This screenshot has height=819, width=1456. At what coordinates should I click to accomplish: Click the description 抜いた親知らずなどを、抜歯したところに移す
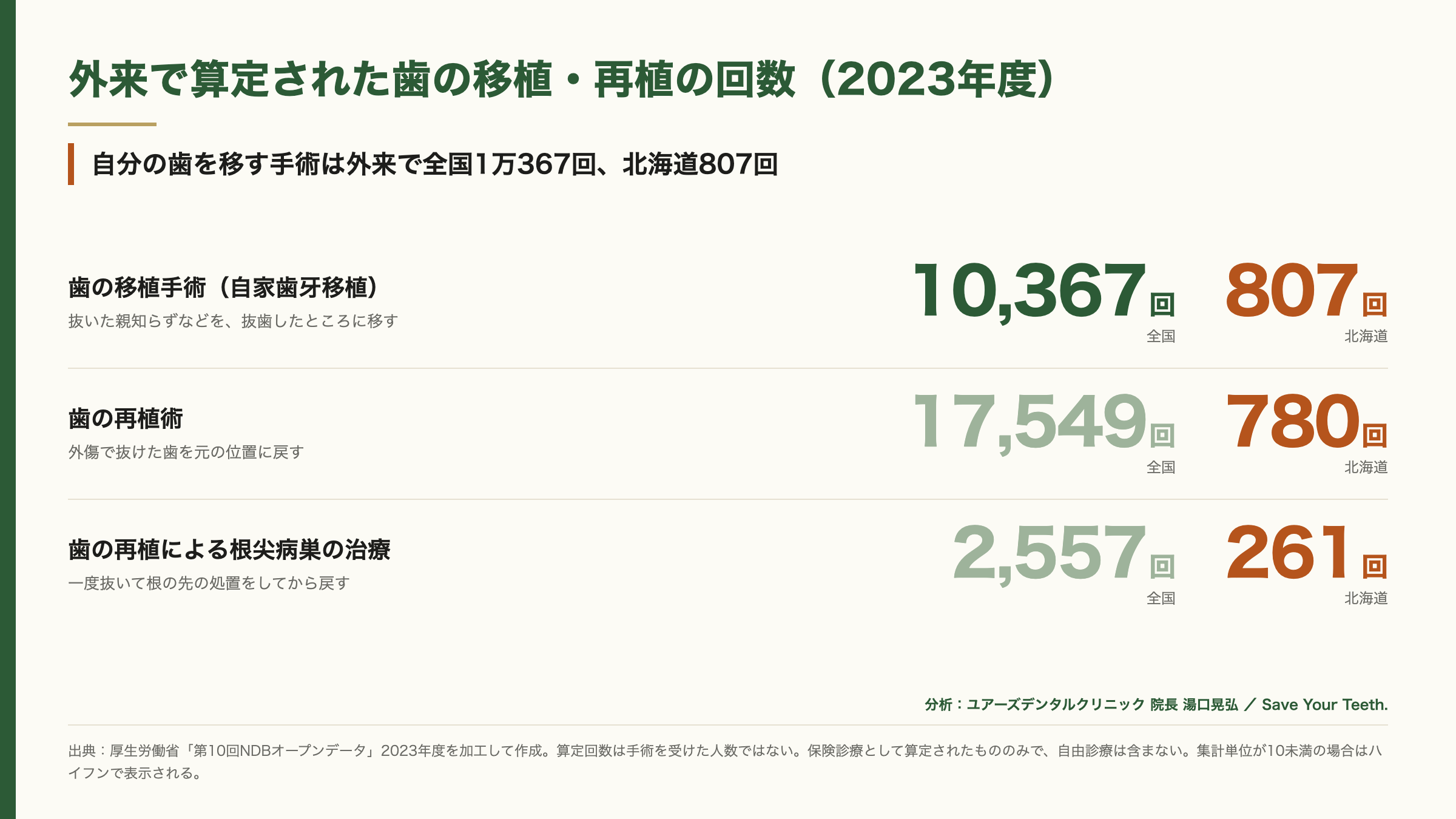(x=233, y=321)
